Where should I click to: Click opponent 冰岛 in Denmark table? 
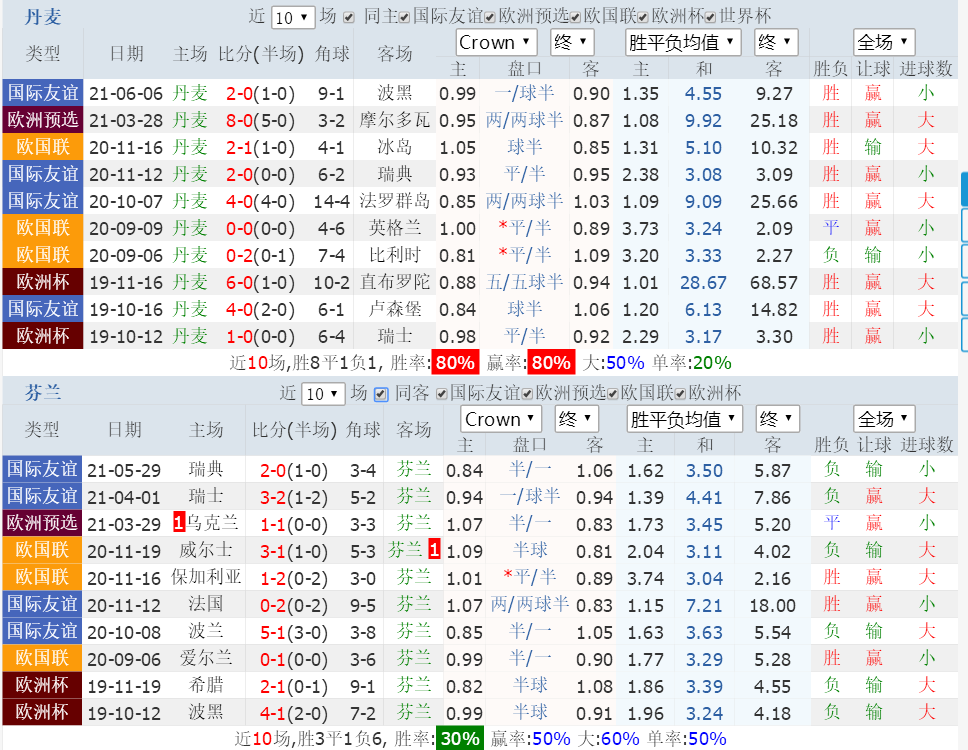(394, 147)
